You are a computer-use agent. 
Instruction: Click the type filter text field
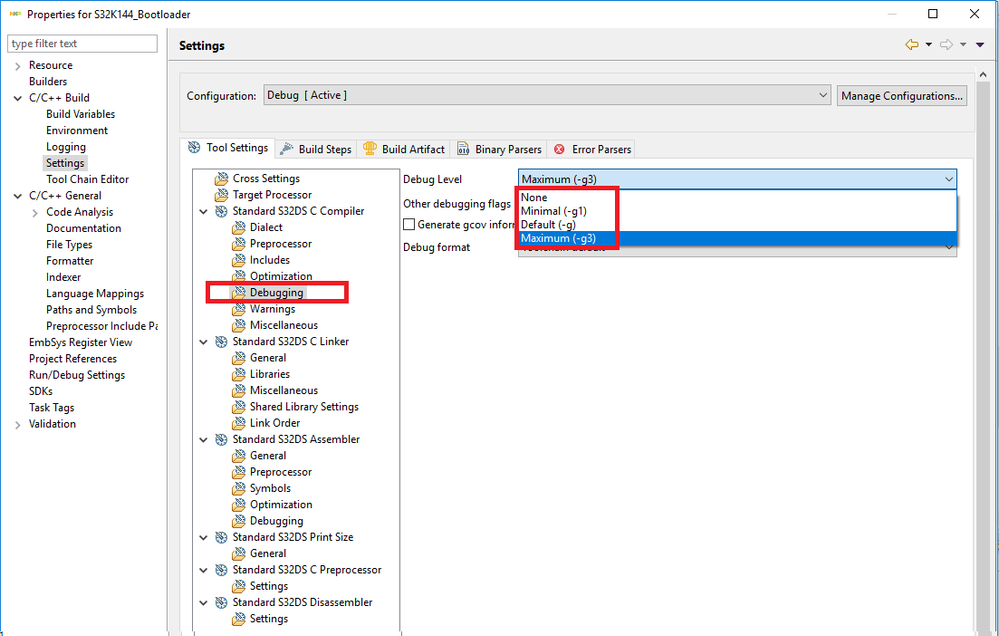coord(82,43)
